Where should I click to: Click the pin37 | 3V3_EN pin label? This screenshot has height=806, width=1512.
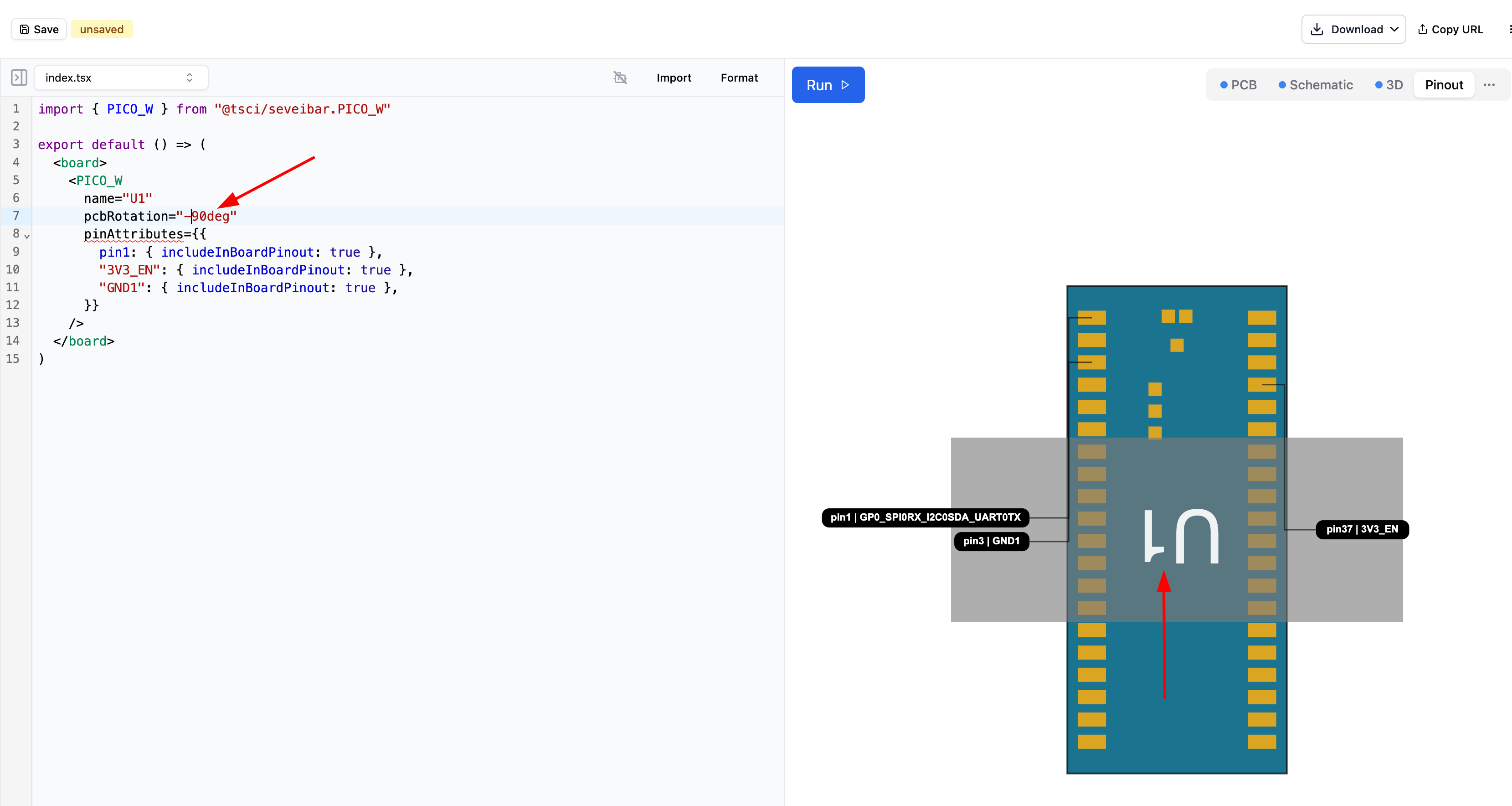pos(1362,529)
